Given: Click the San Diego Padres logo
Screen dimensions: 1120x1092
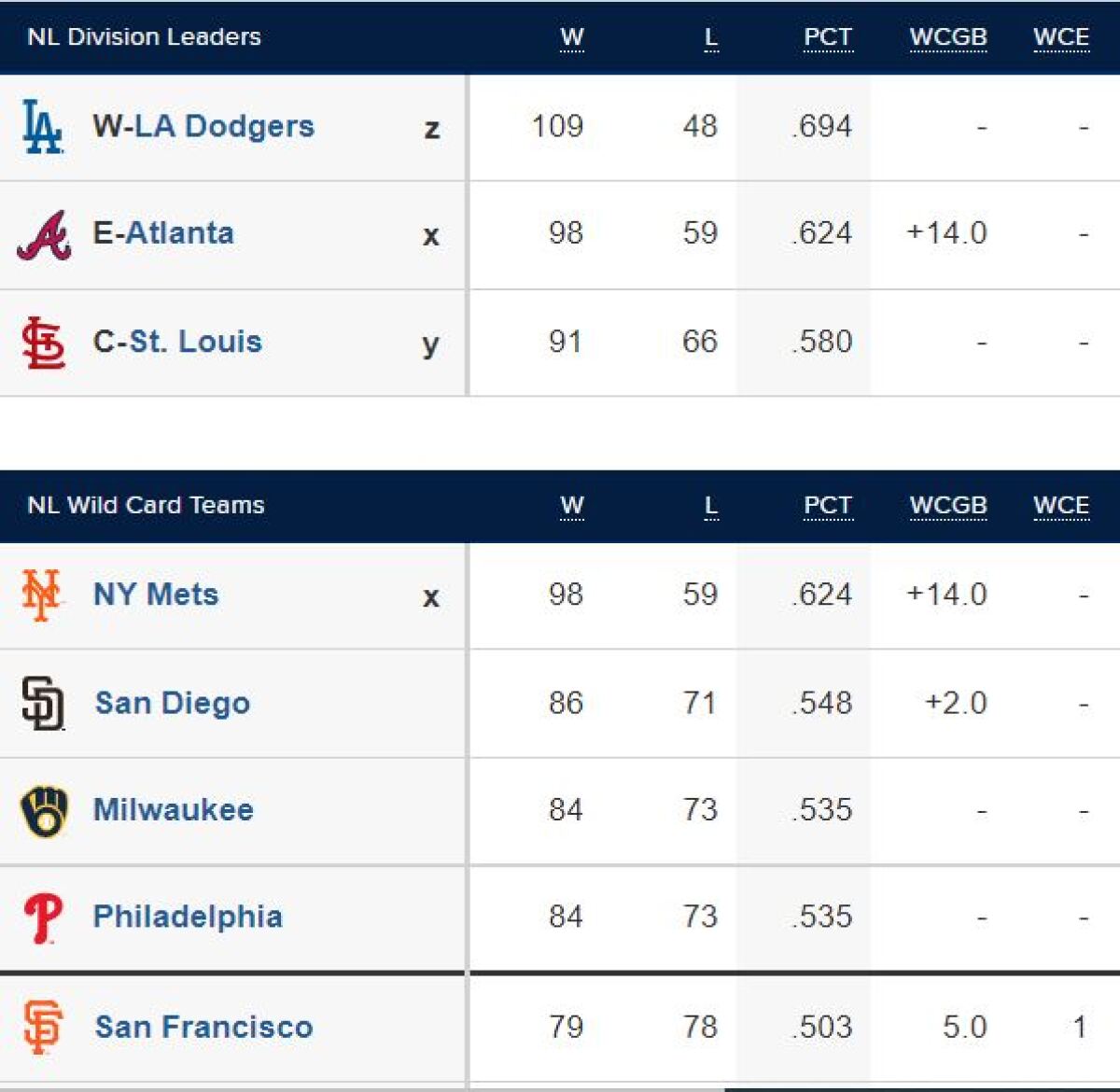Looking at the screenshot, I should point(43,703).
